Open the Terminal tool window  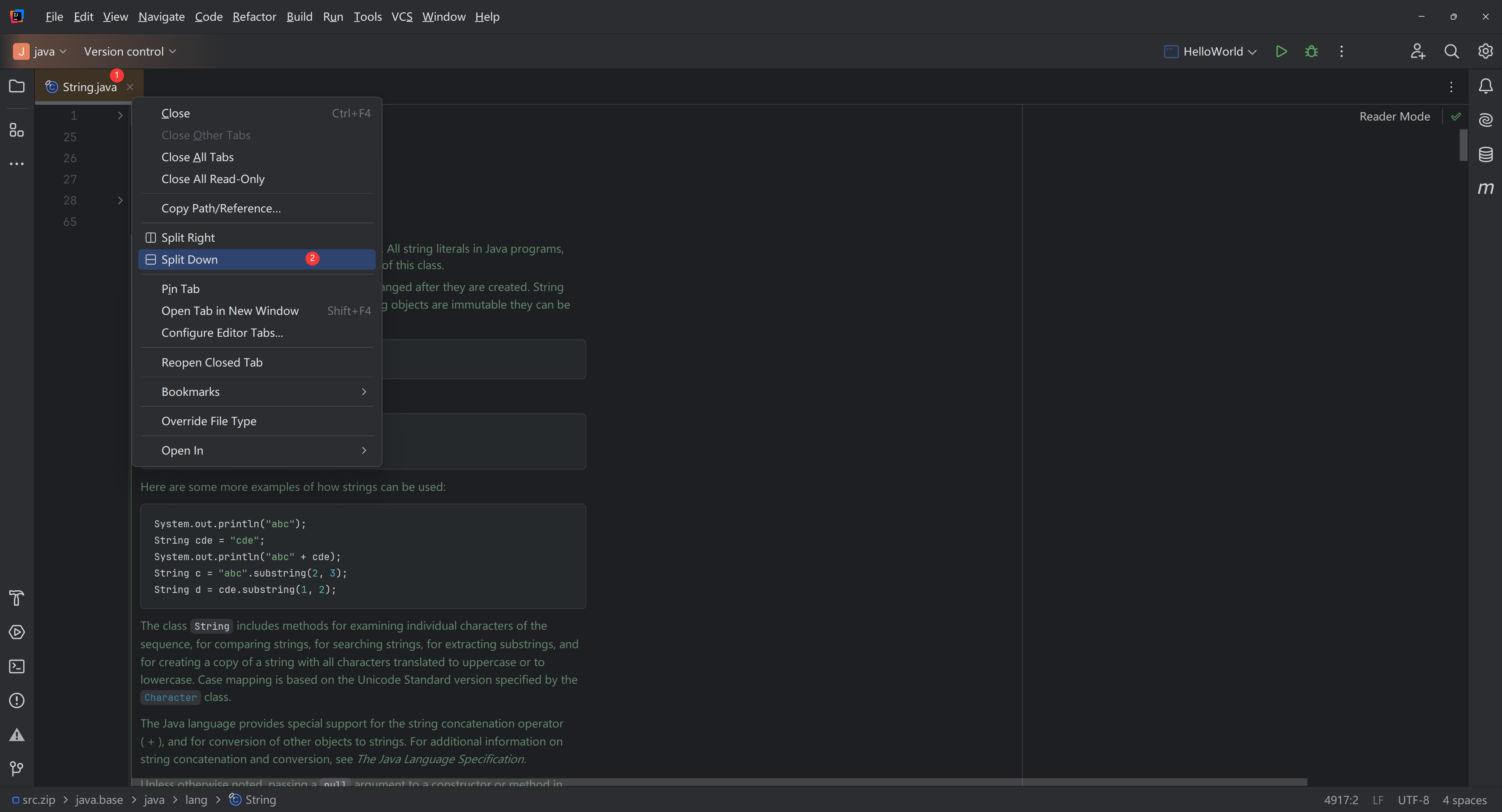17,666
